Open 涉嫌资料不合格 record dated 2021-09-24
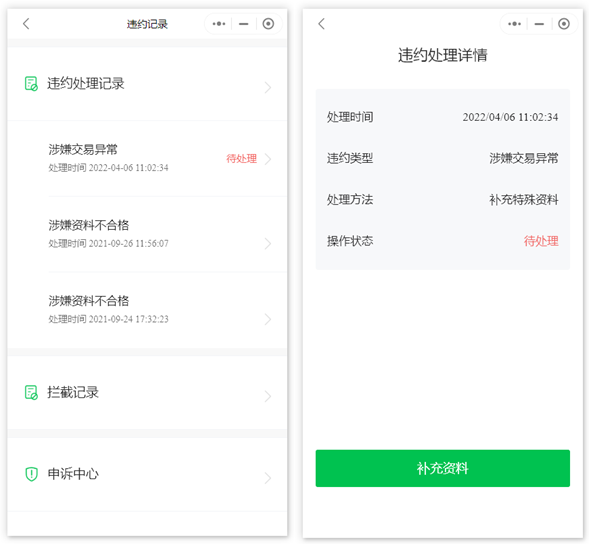The width and height of the screenshot is (589, 544). coord(147,310)
